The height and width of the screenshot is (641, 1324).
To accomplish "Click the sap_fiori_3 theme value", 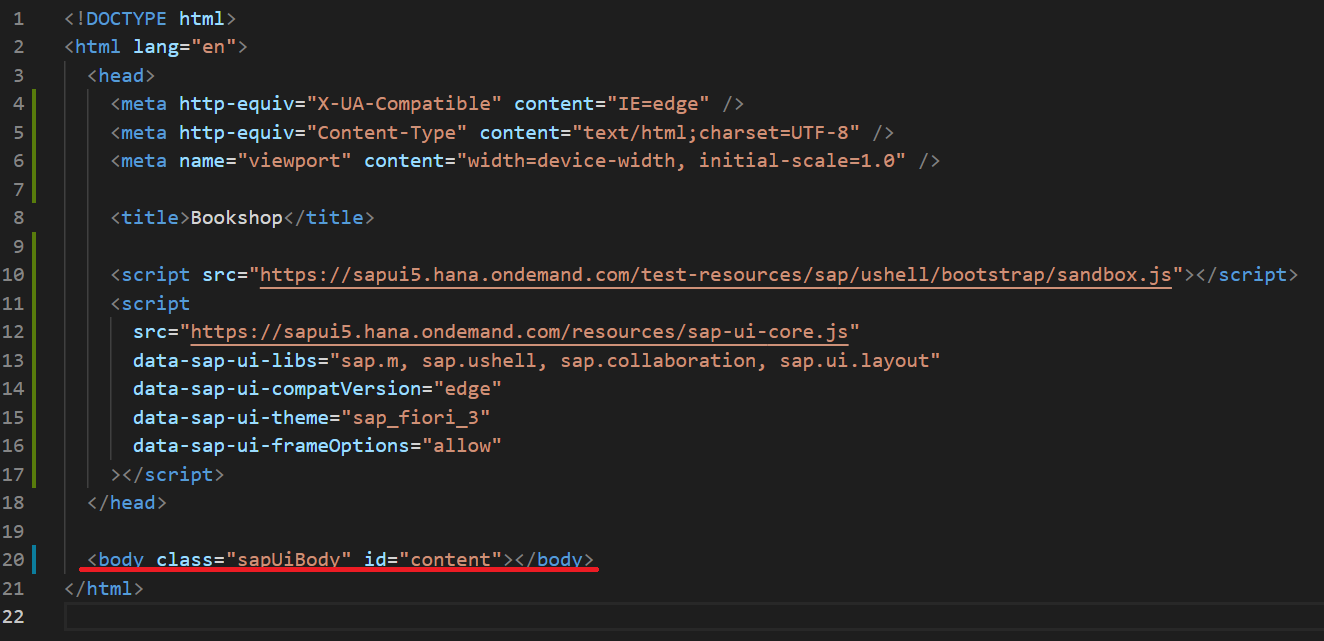I will tap(419, 417).
